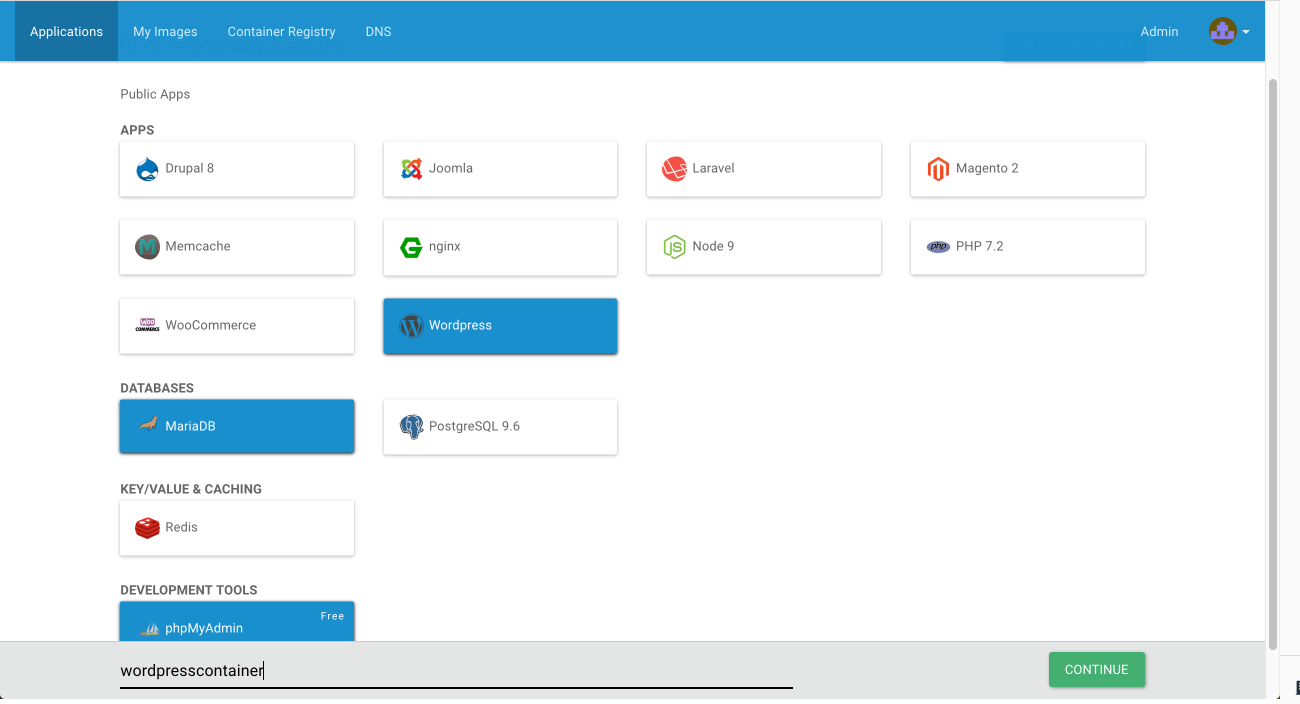Open the user account dropdown arrow
Screen dimensions: 1300x704
[x=1246, y=32]
